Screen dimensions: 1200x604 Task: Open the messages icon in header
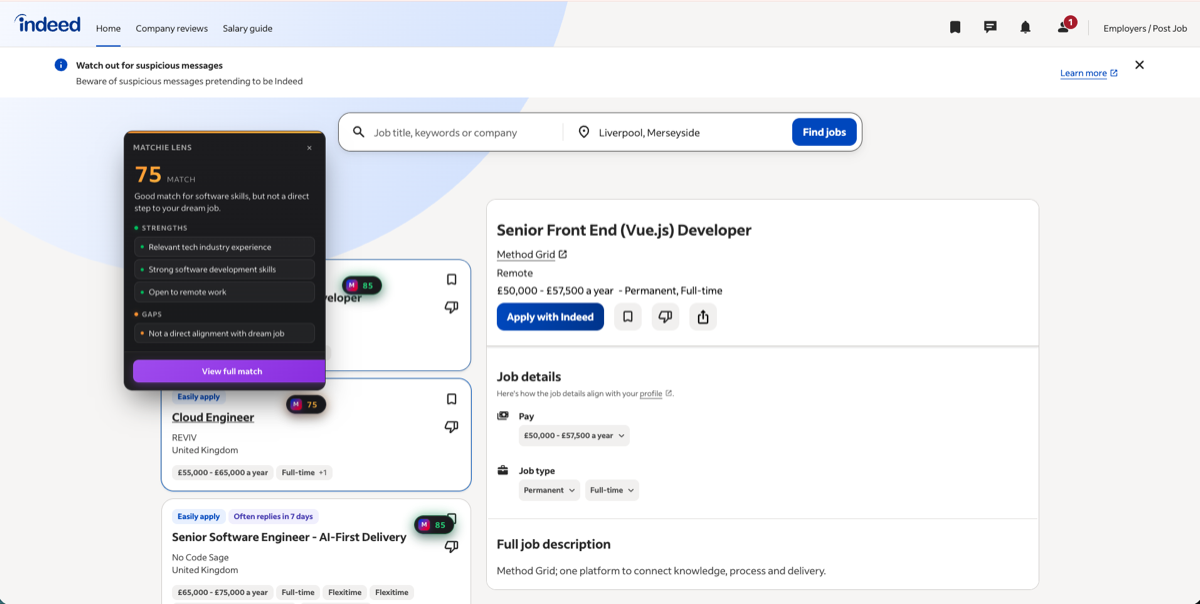tap(990, 28)
